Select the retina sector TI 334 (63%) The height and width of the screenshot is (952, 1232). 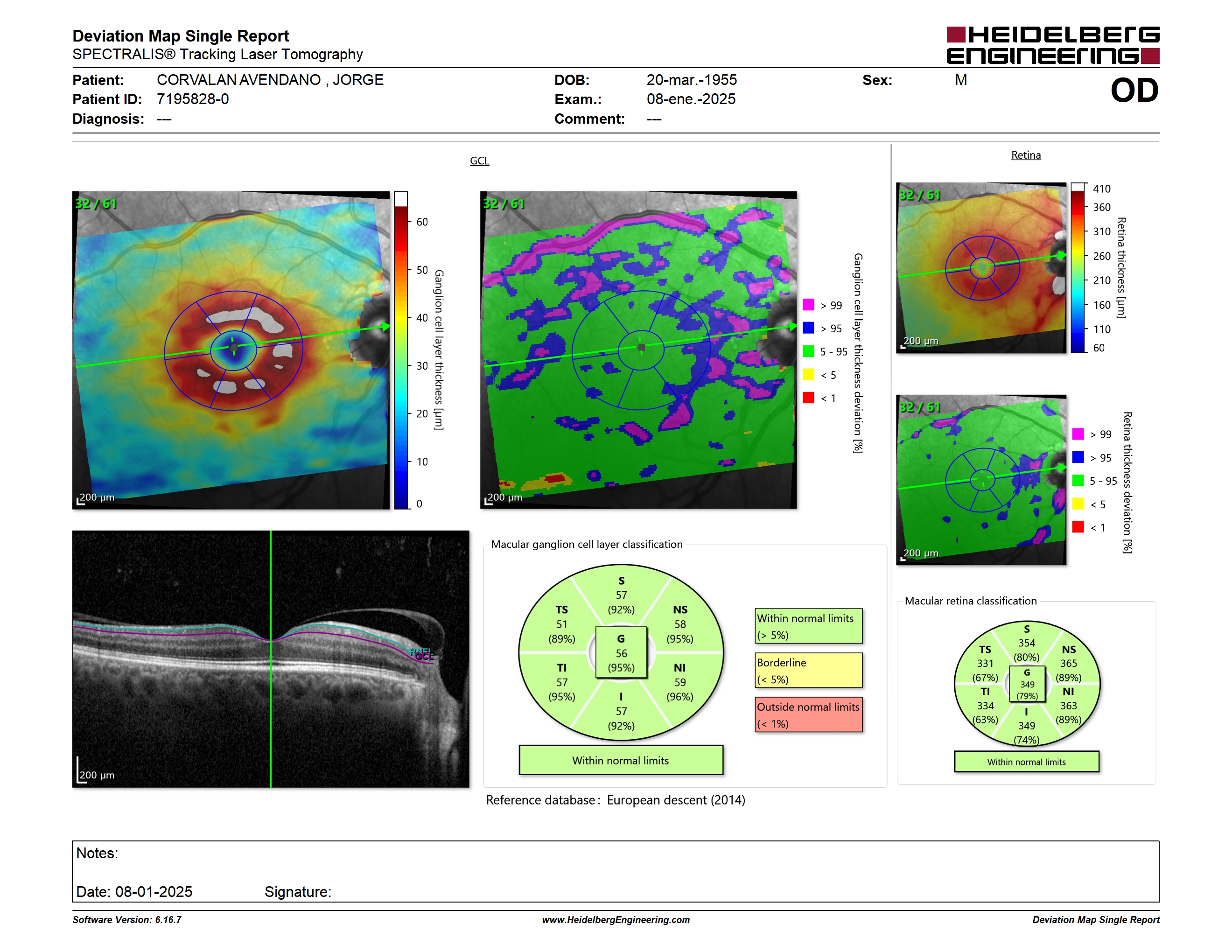coord(985,706)
